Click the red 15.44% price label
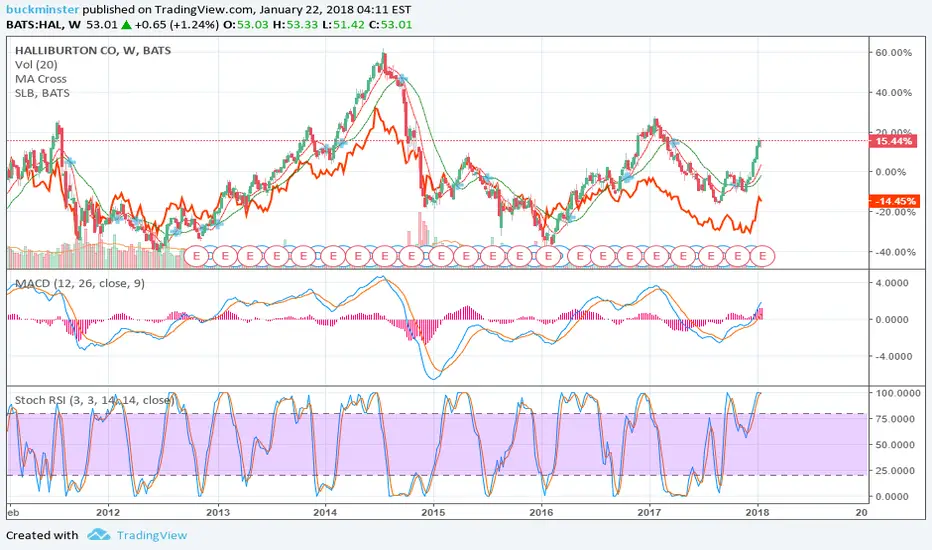 893,141
